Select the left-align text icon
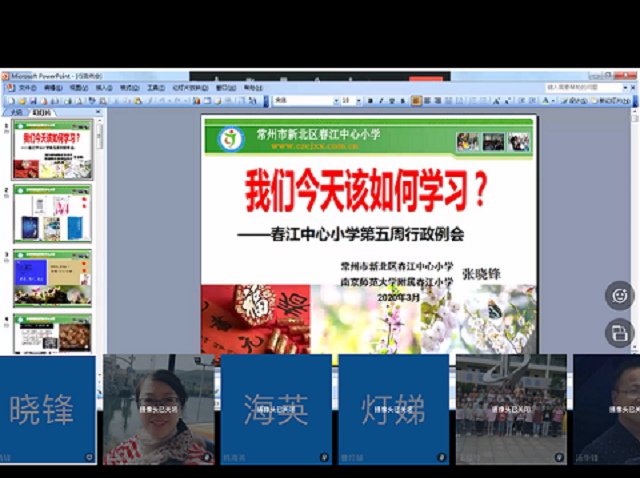 417,101
